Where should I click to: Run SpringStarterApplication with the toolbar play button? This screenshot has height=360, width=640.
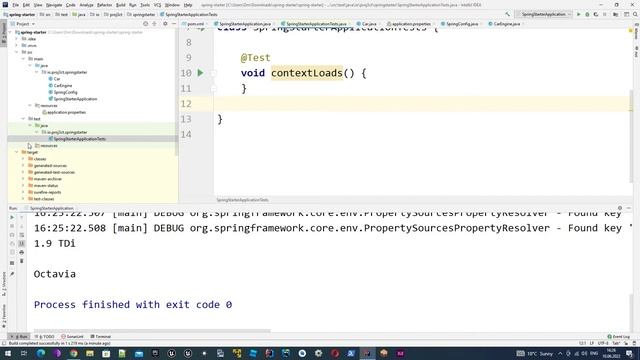tap(578, 14)
